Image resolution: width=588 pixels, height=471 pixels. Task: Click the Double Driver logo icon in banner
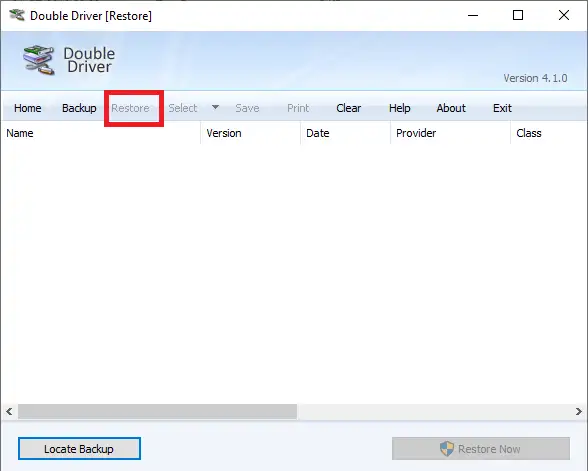pos(38,60)
